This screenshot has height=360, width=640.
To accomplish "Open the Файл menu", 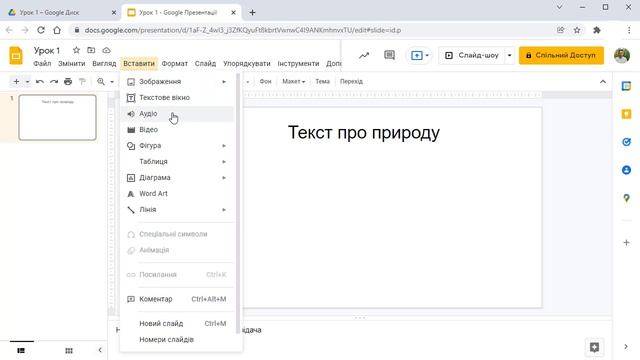I will 42,64.
